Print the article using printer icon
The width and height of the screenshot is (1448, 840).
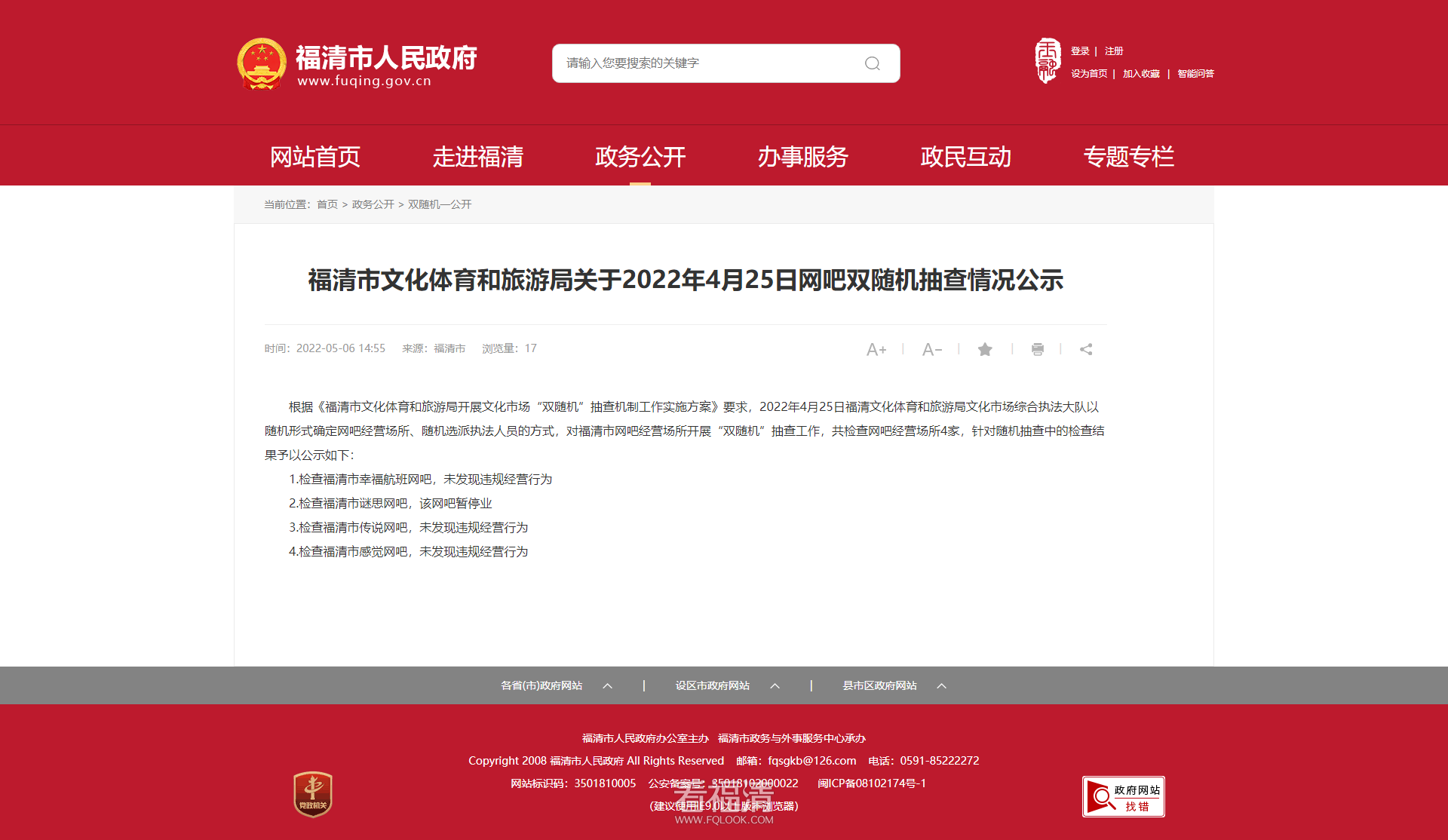point(1037,349)
